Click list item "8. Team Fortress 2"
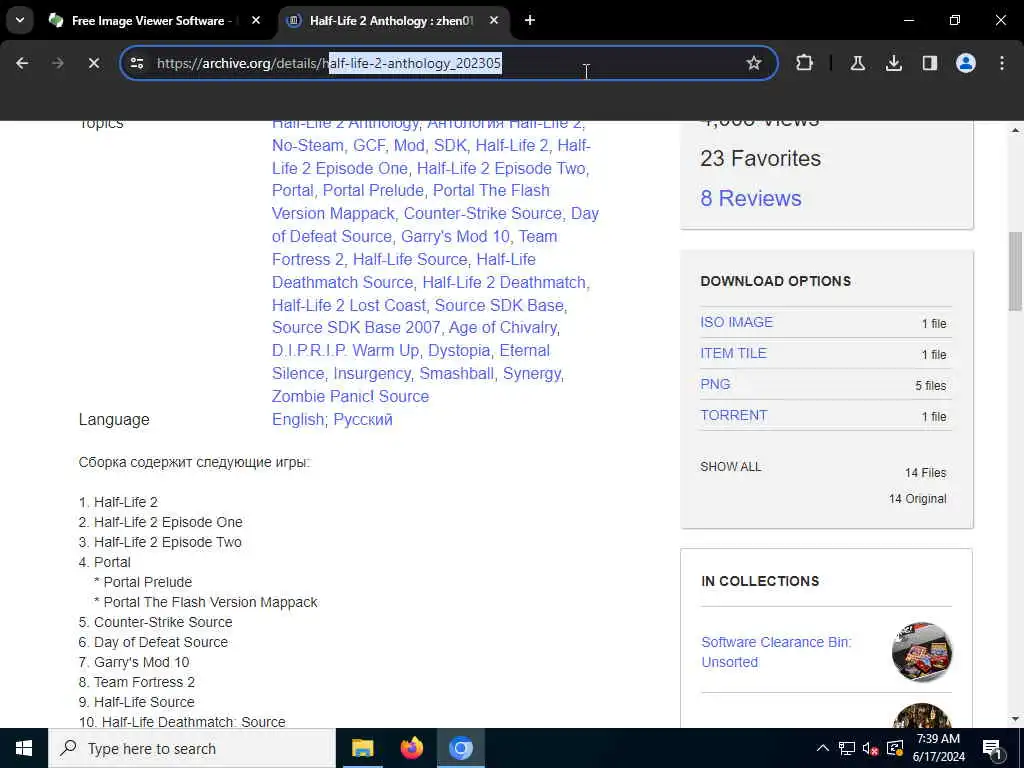 point(136,682)
